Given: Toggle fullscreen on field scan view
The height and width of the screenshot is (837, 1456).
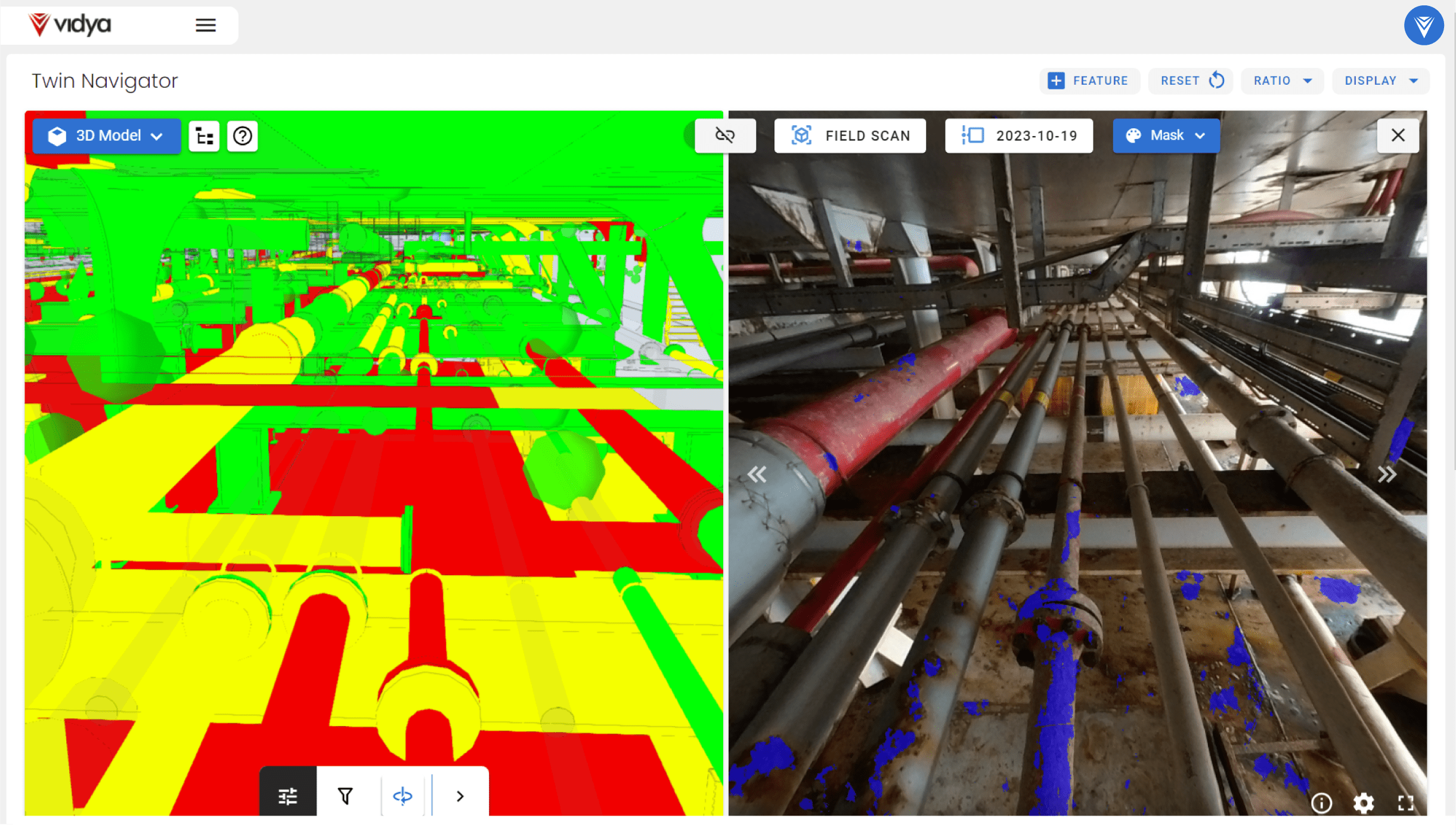Looking at the screenshot, I should click(1406, 803).
